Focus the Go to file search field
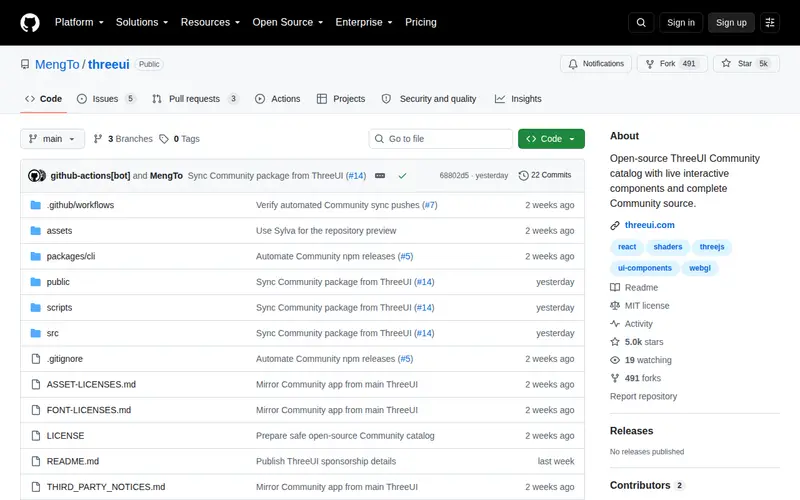This screenshot has height=500, width=800. click(x=441, y=139)
